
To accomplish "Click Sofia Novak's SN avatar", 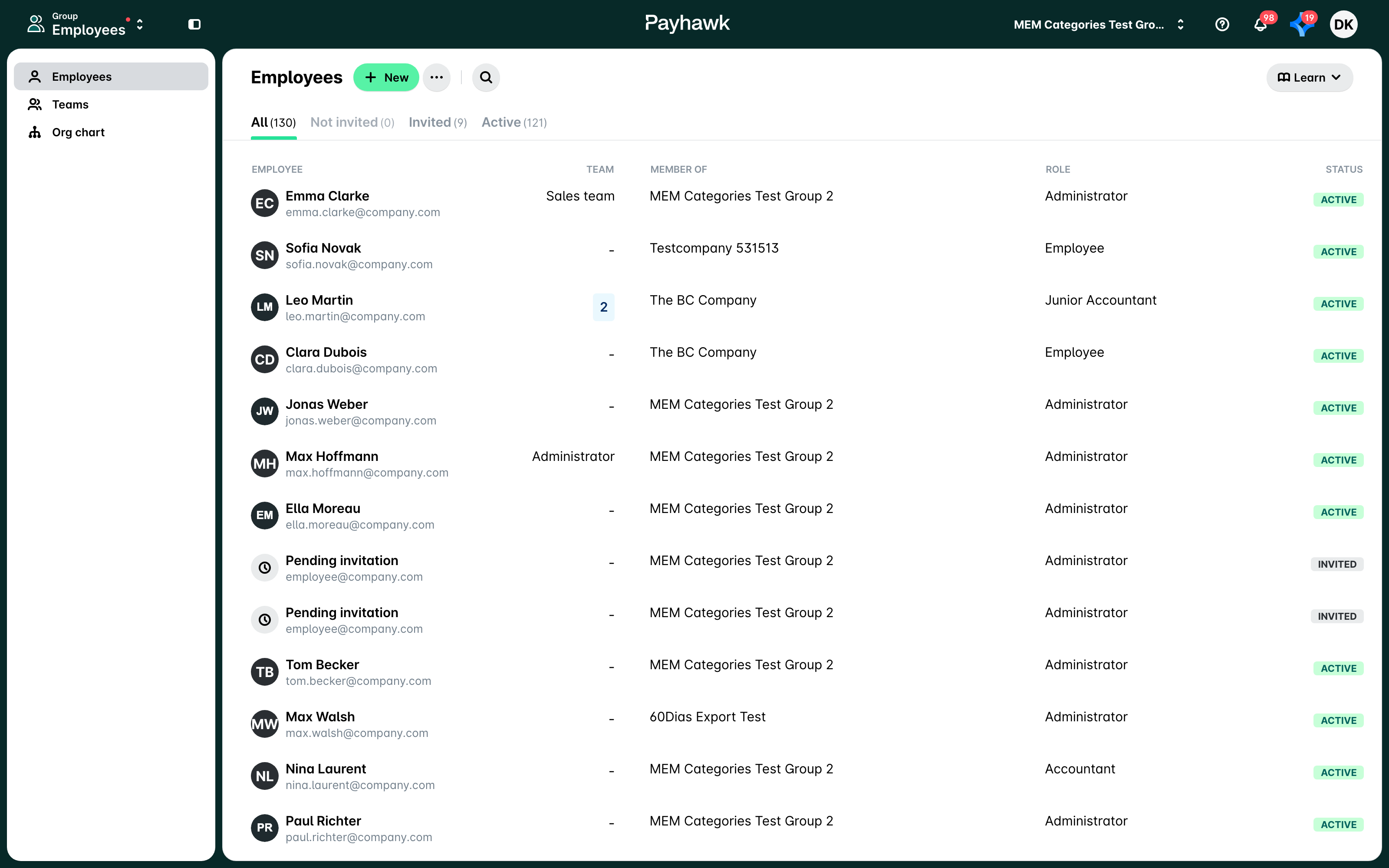I will [265, 256].
